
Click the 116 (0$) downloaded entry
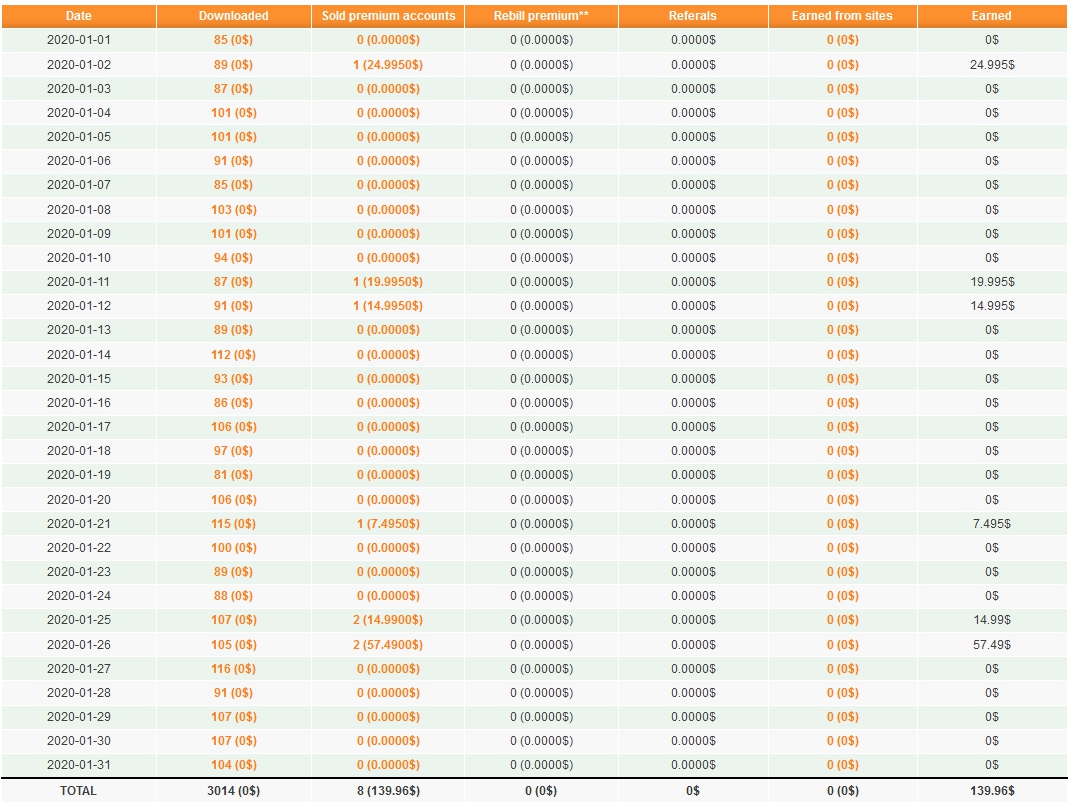tap(233, 669)
